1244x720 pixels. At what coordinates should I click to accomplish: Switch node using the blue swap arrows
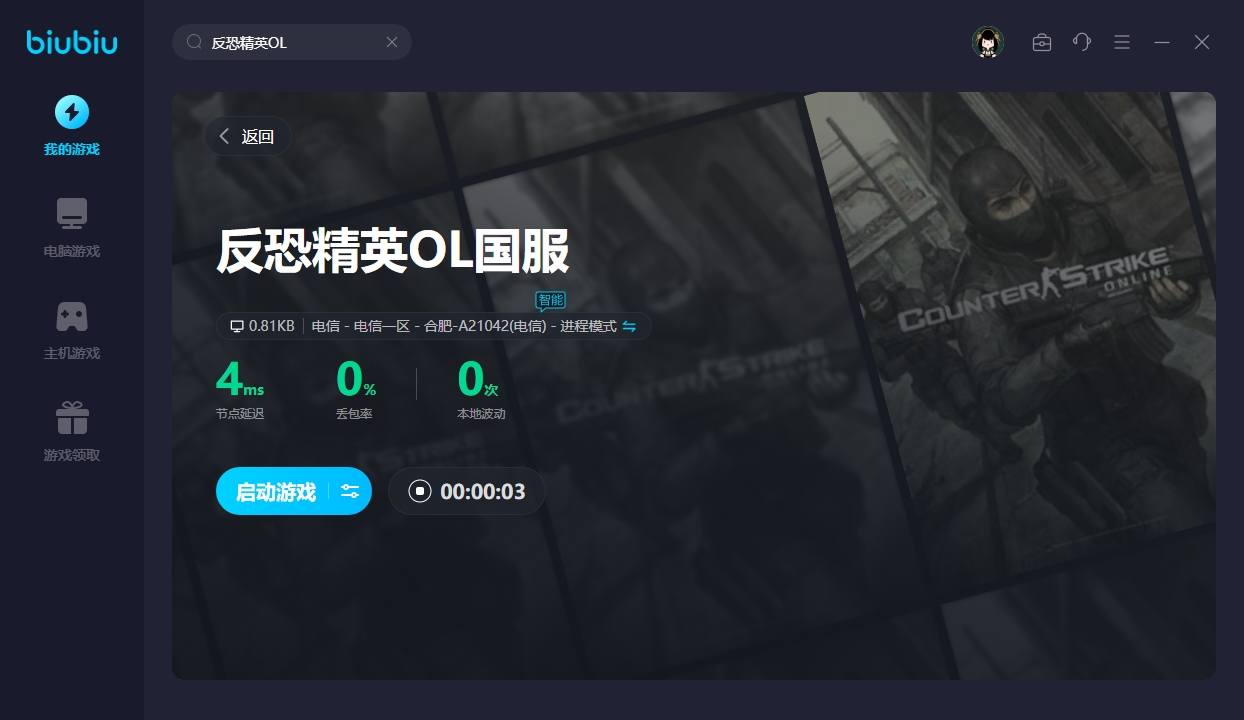[629, 326]
